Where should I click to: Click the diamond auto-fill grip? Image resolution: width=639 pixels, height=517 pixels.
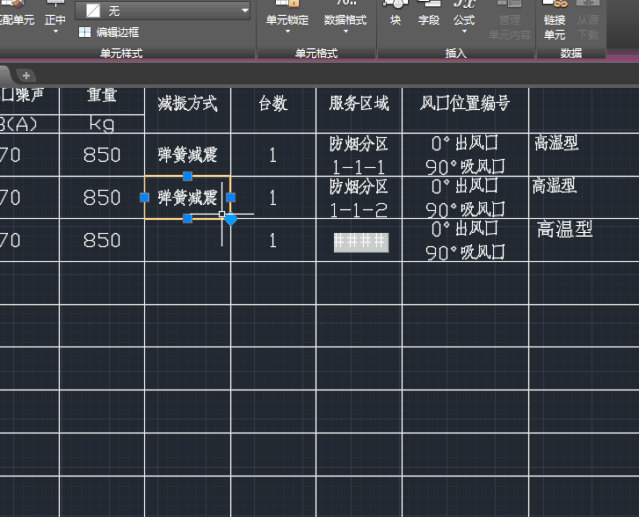coord(231,220)
